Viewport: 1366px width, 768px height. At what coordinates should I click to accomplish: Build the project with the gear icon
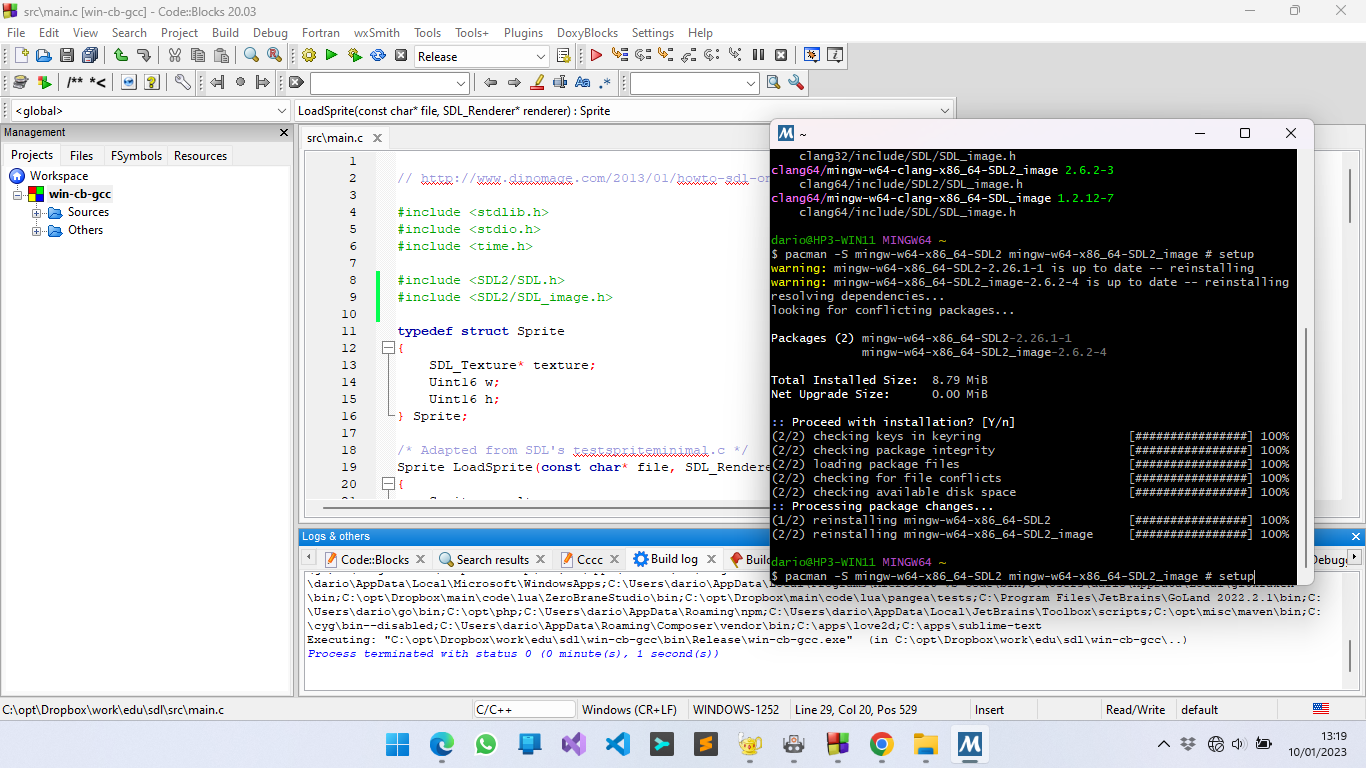(x=308, y=56)
